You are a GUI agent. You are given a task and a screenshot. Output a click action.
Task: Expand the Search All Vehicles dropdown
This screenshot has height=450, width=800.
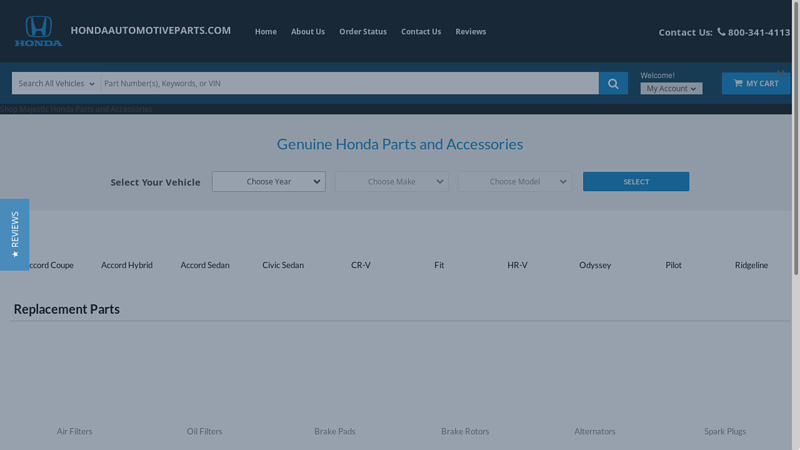[x=56, y=83]
